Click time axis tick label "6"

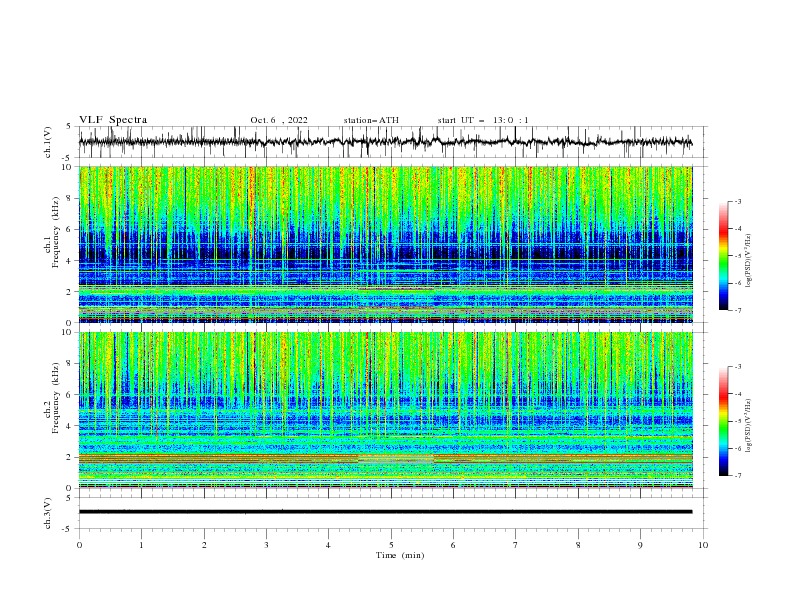click(x=454, y=545)
